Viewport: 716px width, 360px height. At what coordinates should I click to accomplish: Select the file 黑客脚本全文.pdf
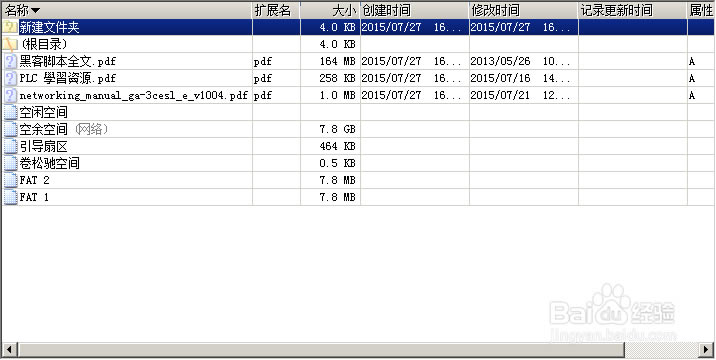pyautogui.click(x=68, y=61)
